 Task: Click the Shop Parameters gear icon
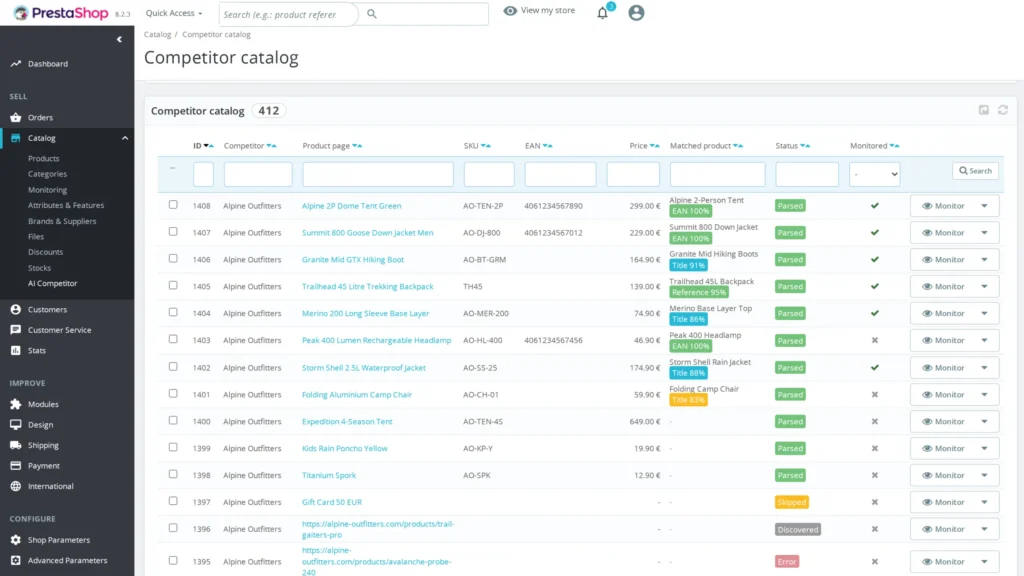16,540
